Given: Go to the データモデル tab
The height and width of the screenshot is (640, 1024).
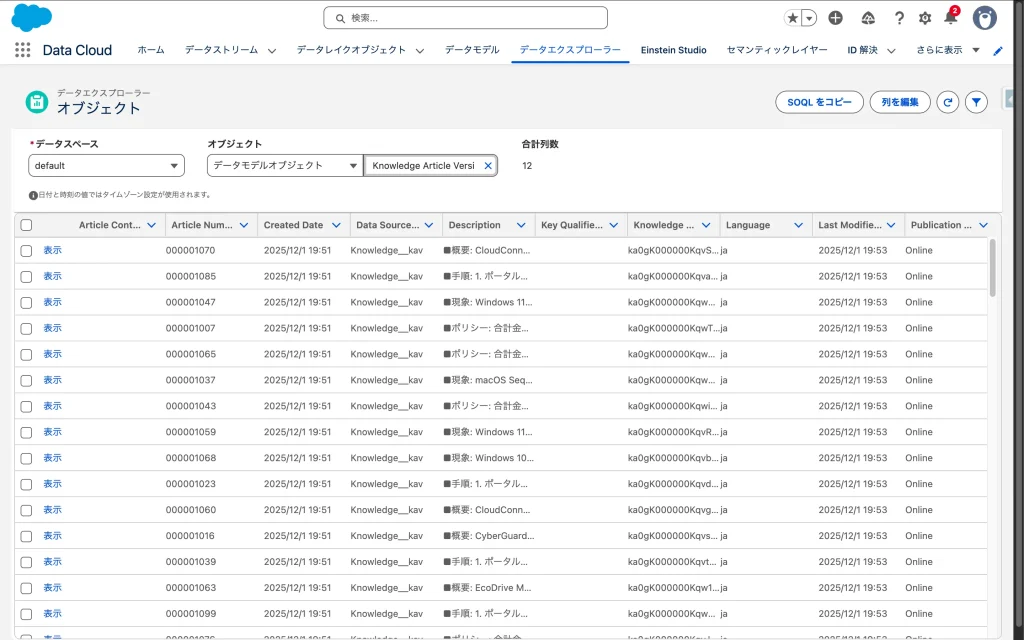Looking at the screenshot, I should pos(472,50).
